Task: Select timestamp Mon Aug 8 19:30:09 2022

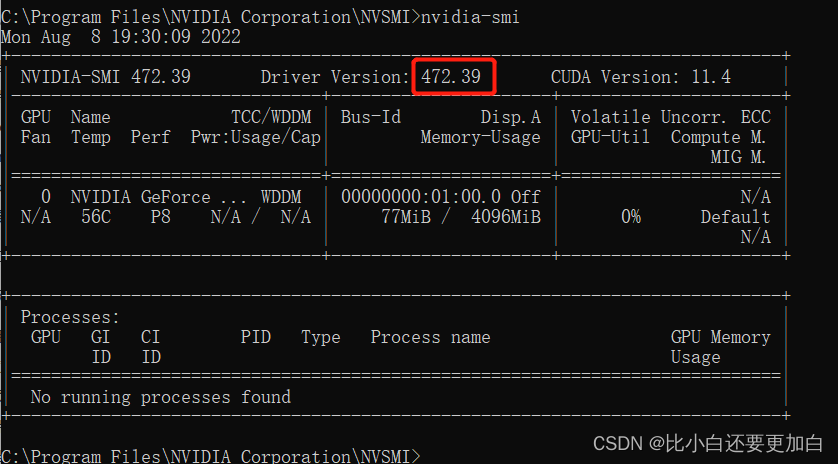Action: [x=121, y=37]
